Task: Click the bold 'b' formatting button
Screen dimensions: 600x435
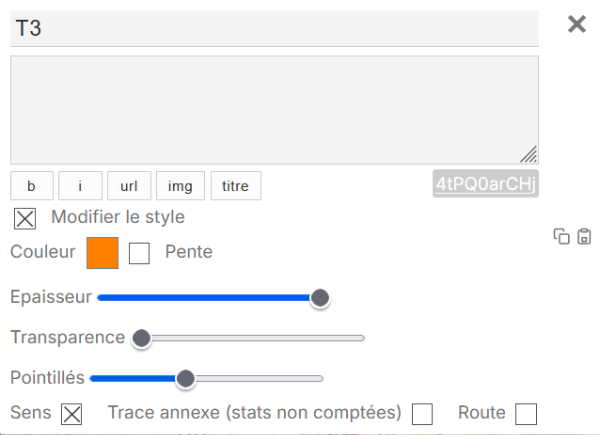Action: click(x=32, y=185)
